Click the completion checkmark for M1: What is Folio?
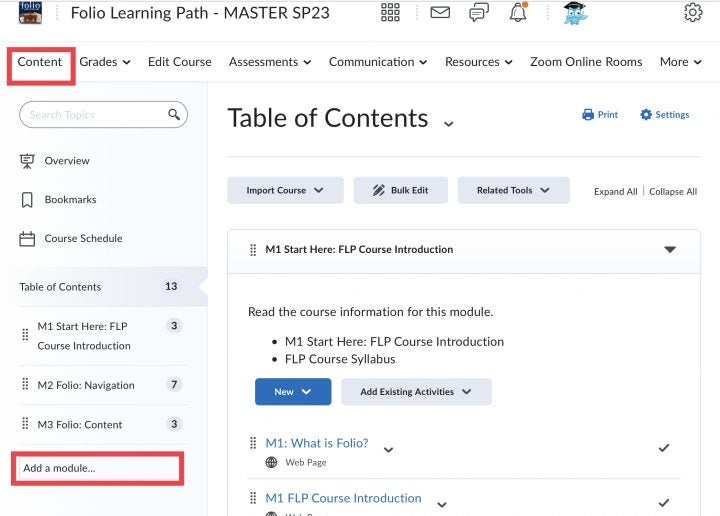 pos(664,448)
